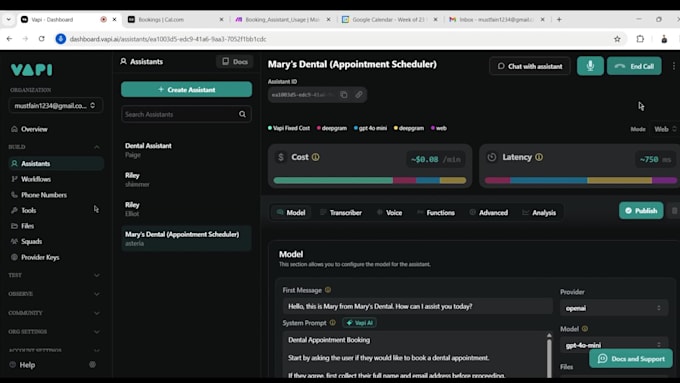Click Create Assistant button
680x383 pixels.
click(186, 89)
